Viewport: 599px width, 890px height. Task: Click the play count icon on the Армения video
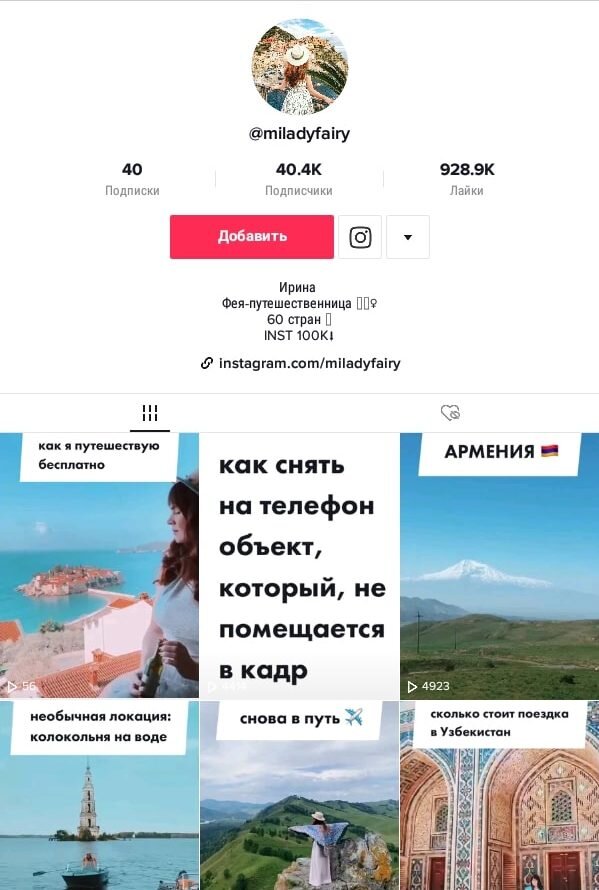point(413,687)
